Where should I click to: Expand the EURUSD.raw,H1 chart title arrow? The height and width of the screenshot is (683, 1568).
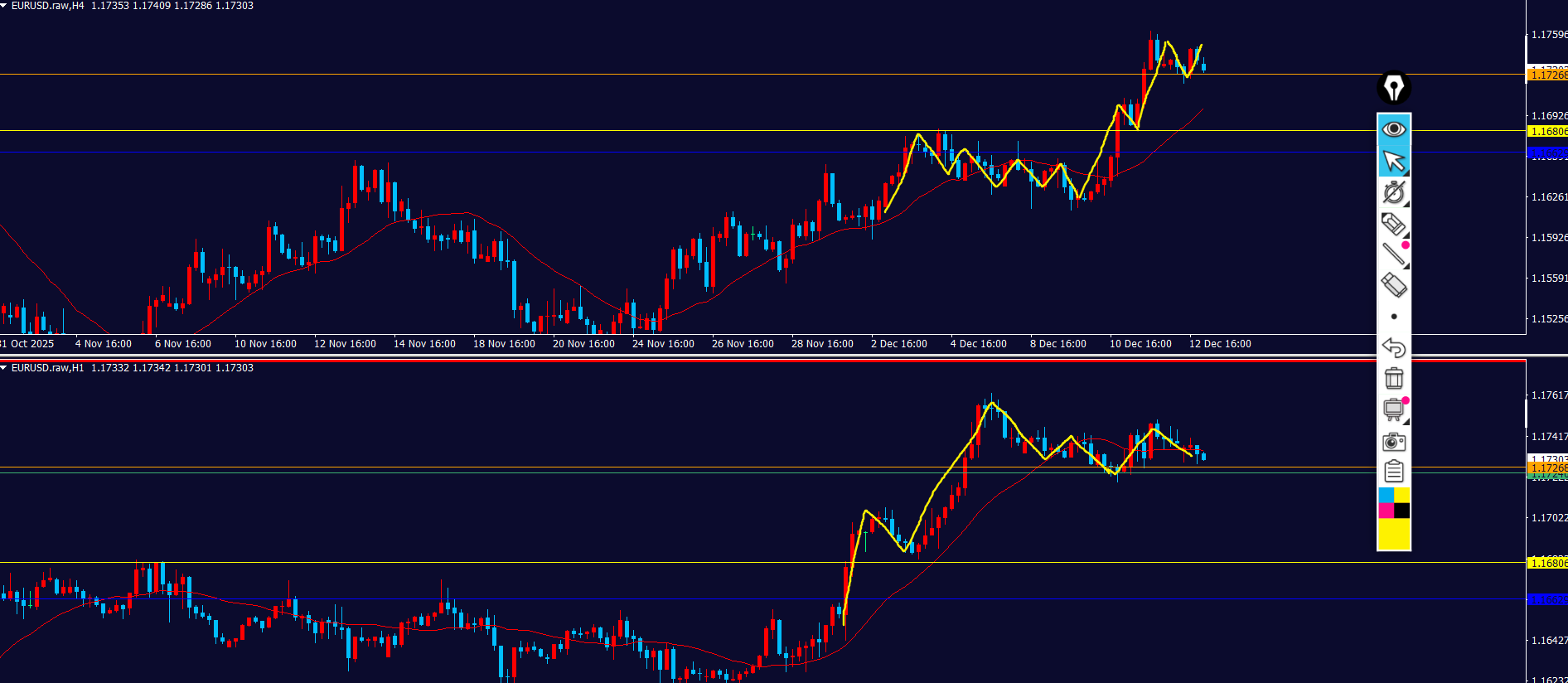(4, 368)
